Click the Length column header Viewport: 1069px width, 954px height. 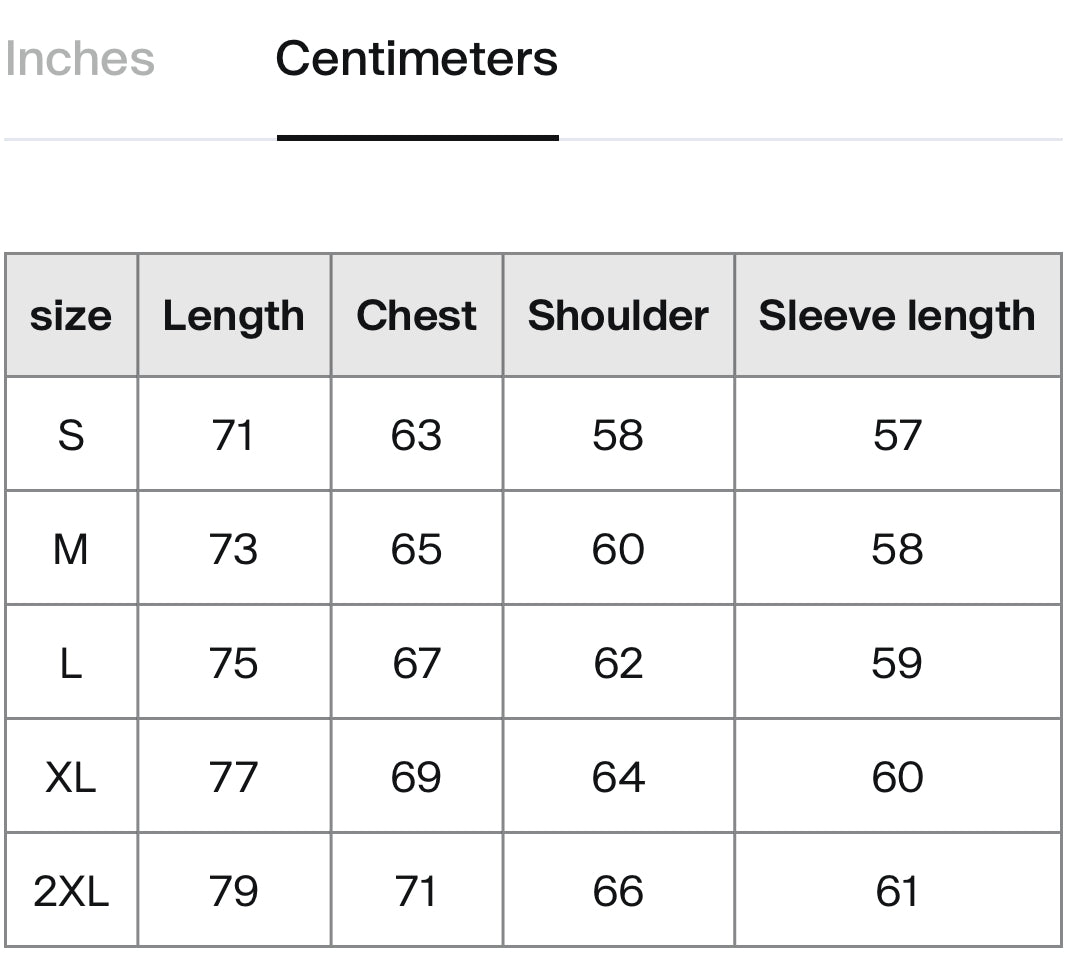pyautogui.click(x=234, y=315)
